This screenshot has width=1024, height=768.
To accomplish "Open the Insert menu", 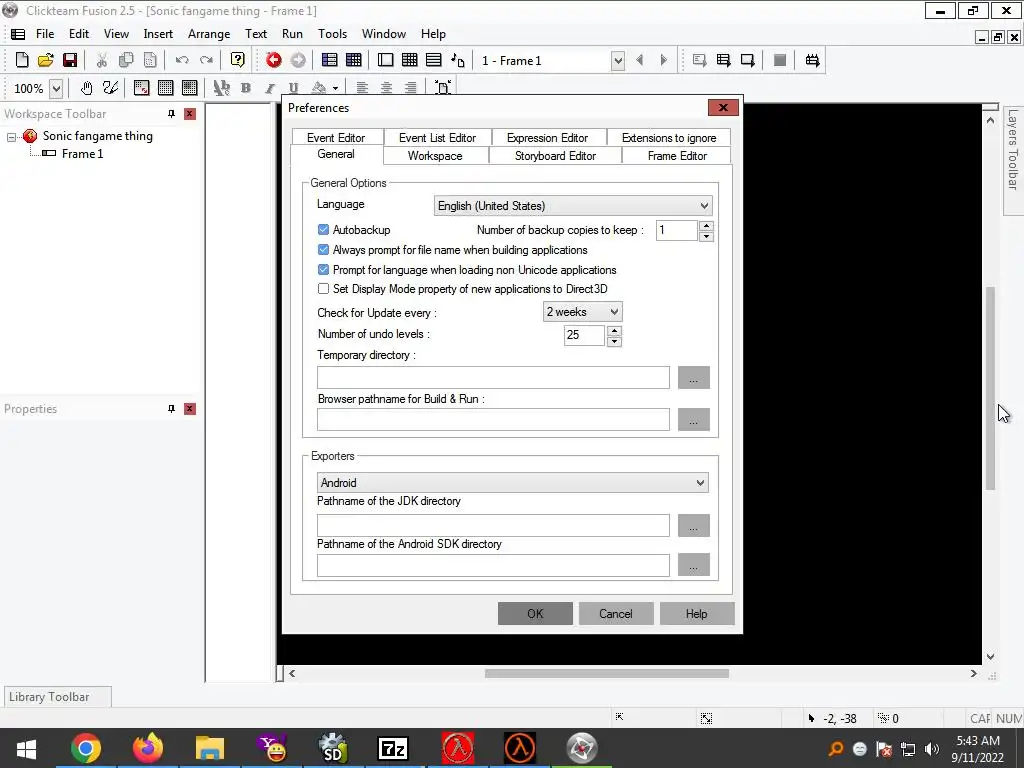I will tap(158, 34).
